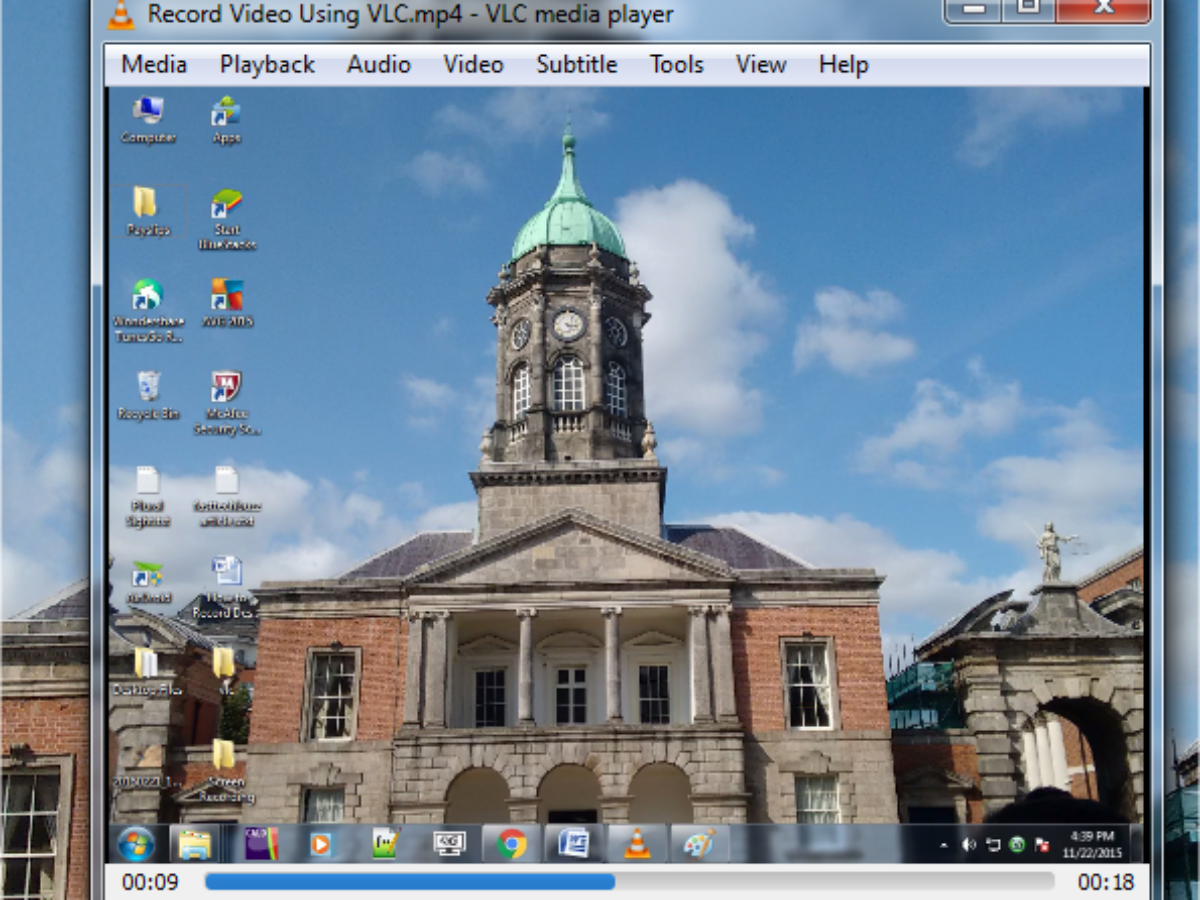Click the Chrome icon on recorded taskbar

click(x=512, y=844)
